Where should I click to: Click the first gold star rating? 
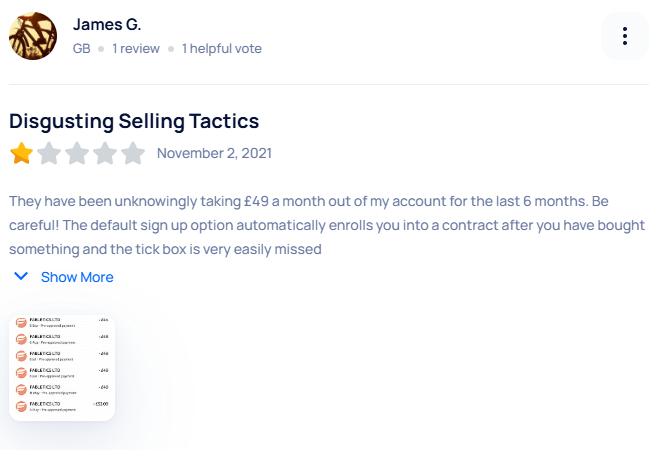pyautogui.click(x=21, y=154)
